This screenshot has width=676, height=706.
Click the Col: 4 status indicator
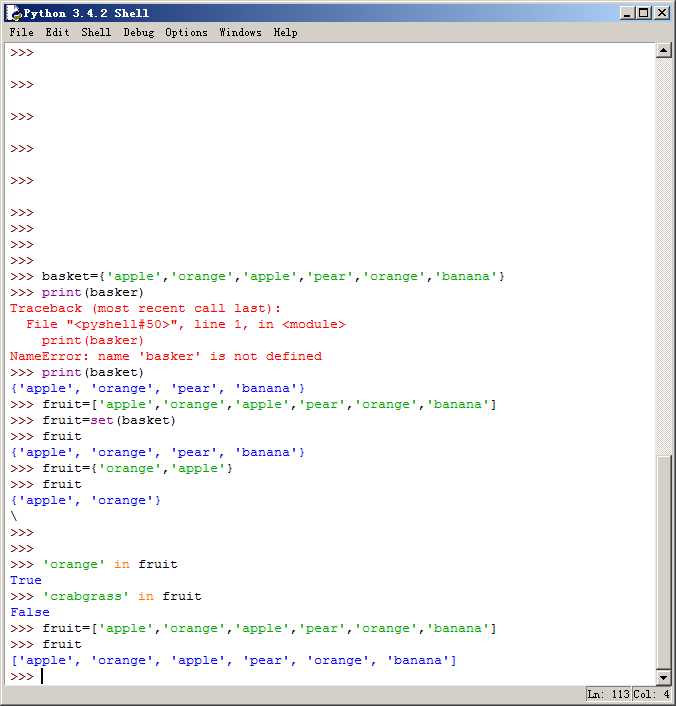pos(651,694)
